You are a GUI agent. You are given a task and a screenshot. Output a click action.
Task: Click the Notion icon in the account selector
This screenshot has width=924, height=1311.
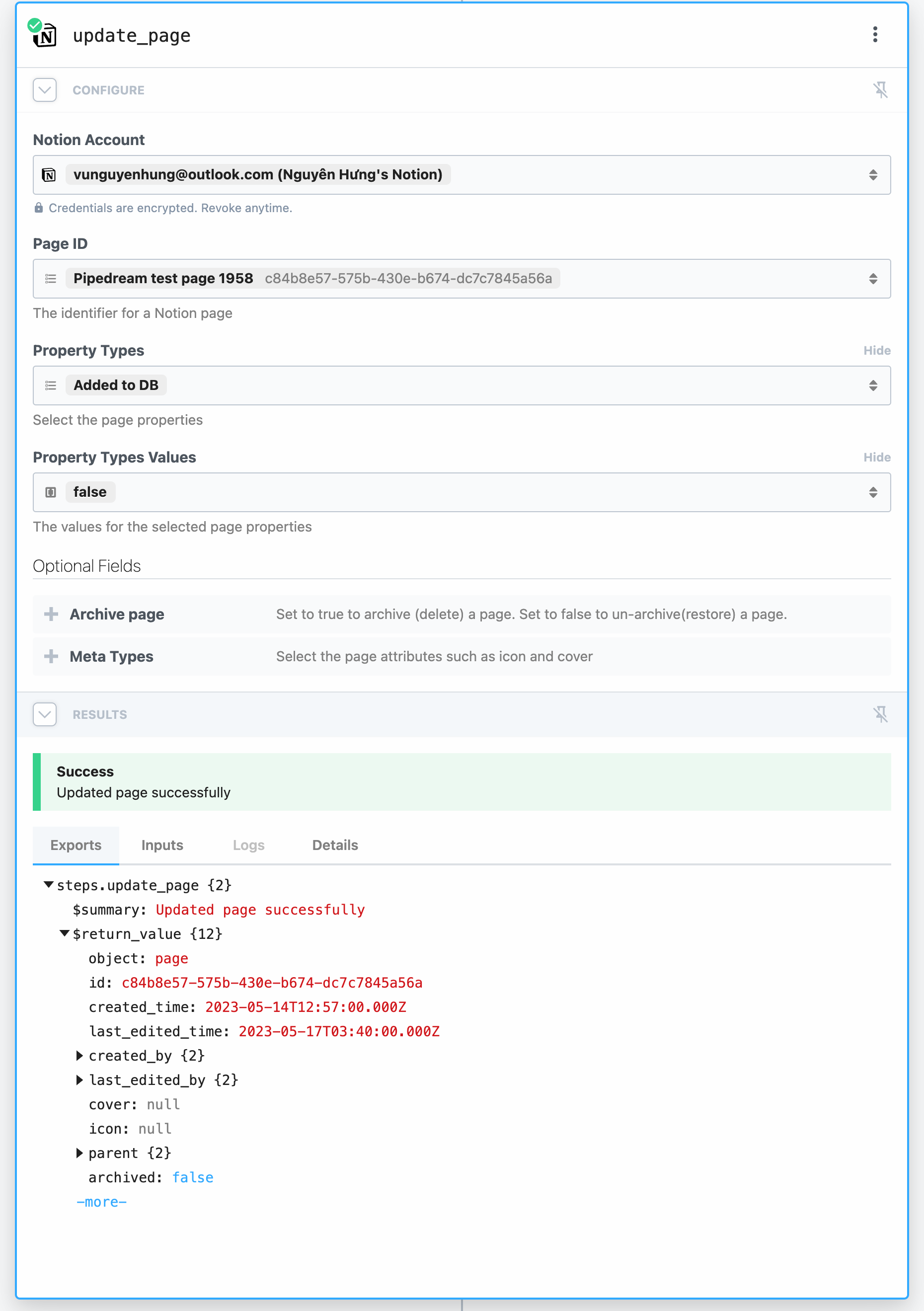tap(49, 175)
